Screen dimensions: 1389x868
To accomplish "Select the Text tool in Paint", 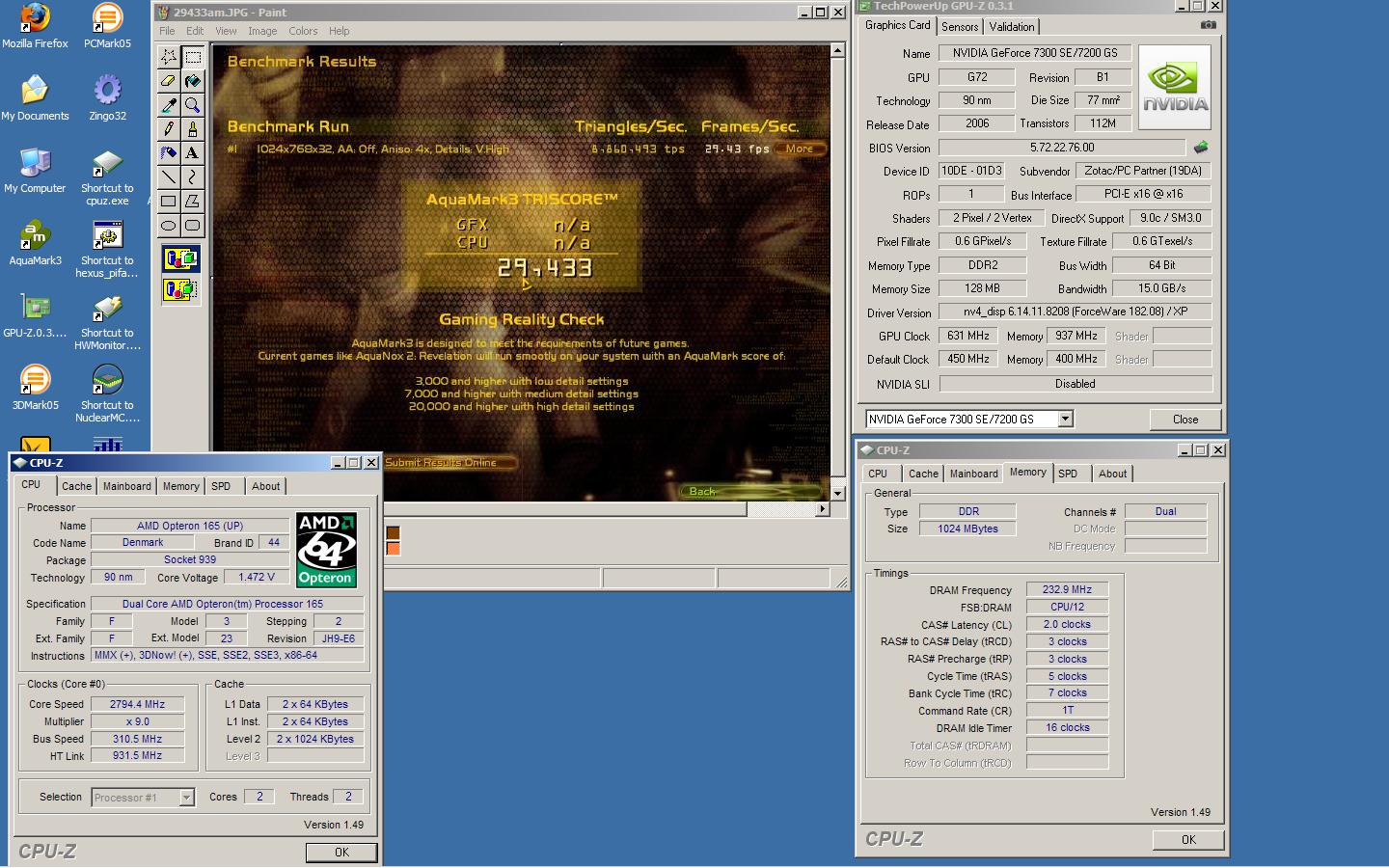I will coord(193,153).
